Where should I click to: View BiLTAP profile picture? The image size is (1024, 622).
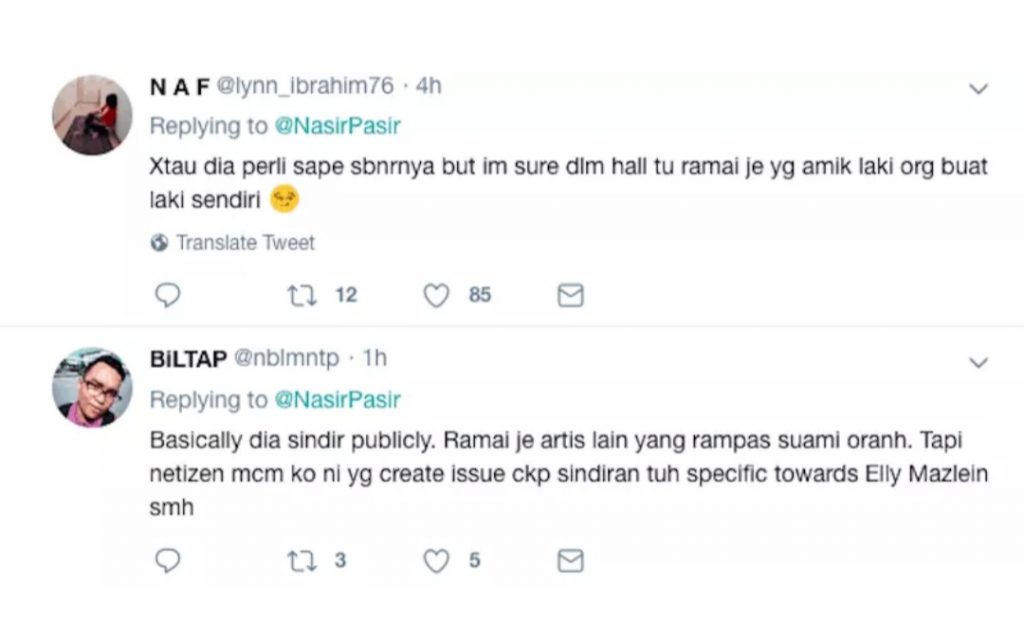tap(92, 387)
